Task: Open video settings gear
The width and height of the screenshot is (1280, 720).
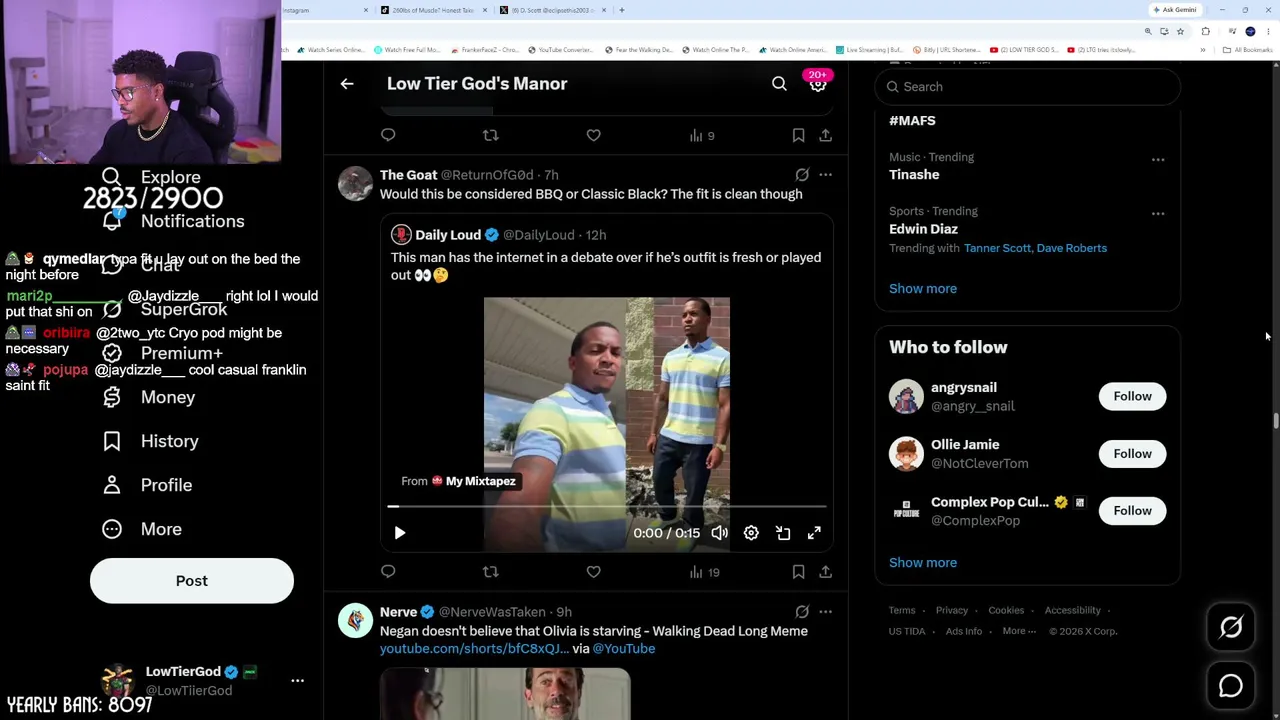Action: (x=751, y=533)
